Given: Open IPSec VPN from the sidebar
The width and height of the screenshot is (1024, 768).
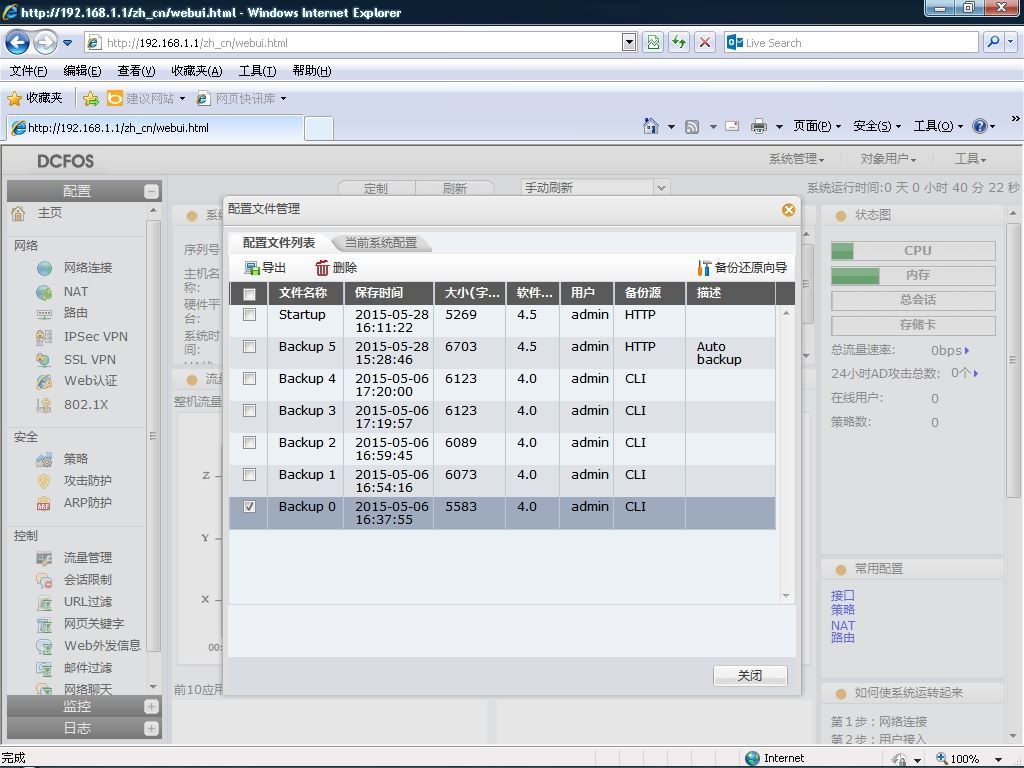Looking at the screenshot, I should click(95, 337).
